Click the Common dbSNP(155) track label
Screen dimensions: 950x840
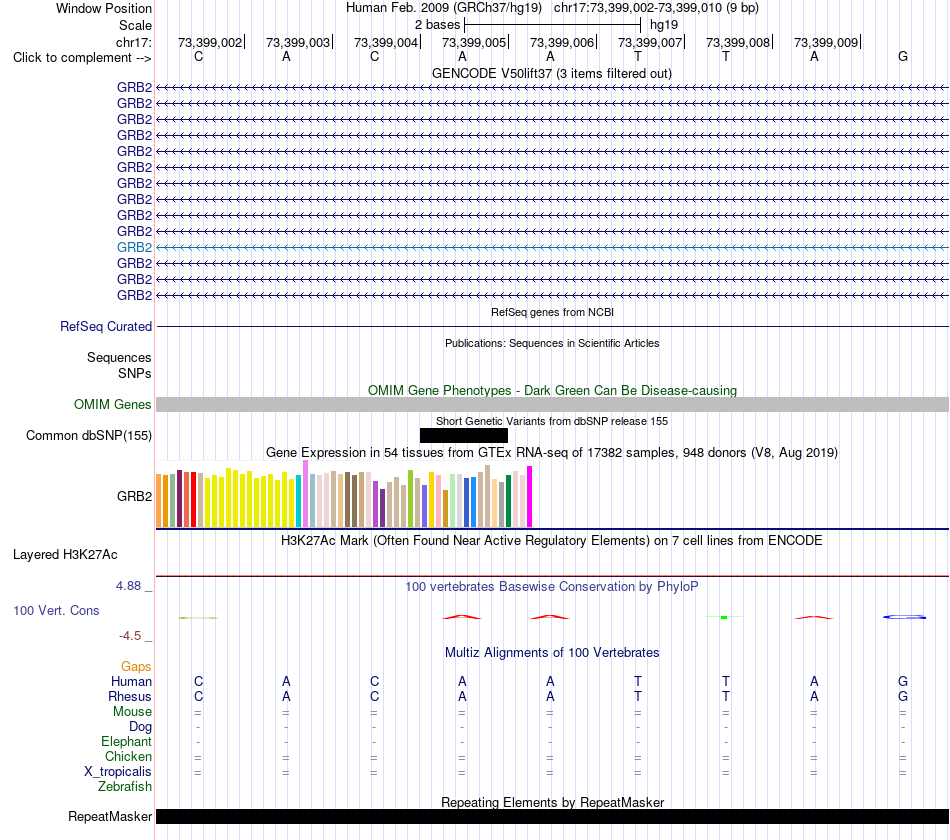click(x=89, y=435)
